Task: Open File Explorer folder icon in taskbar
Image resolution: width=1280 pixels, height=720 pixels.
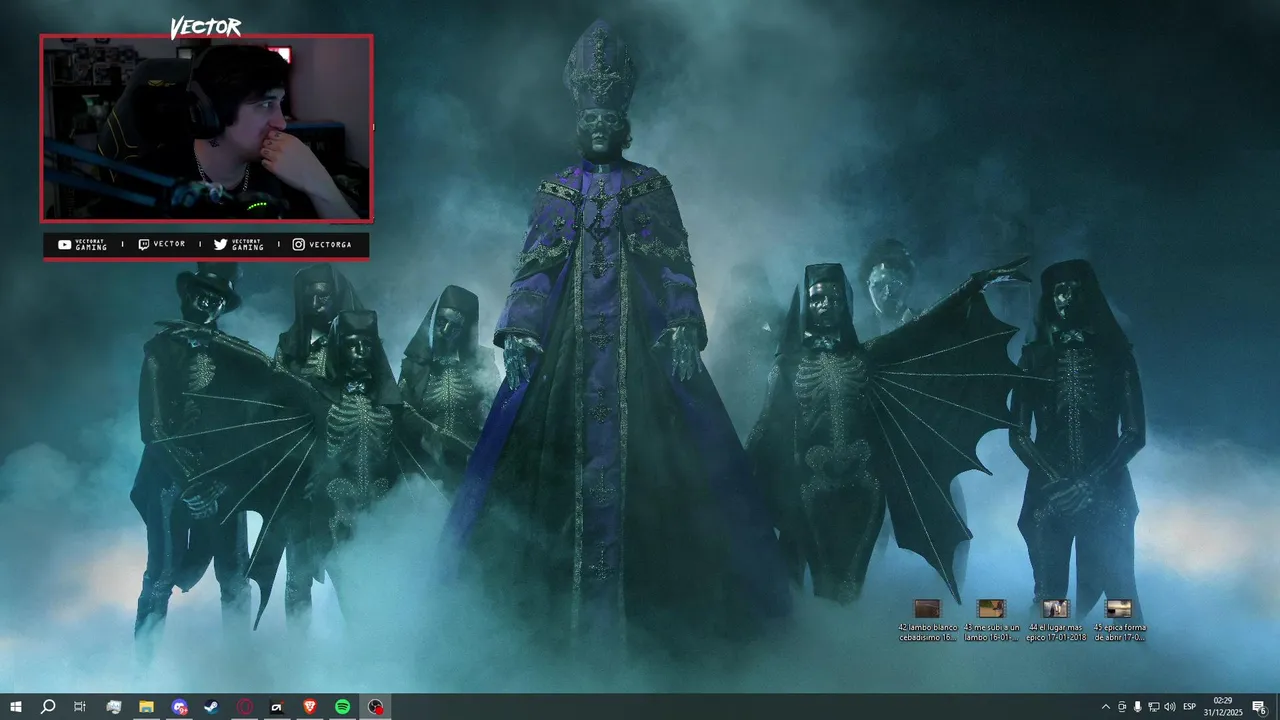Action: (x=146, y=707)
